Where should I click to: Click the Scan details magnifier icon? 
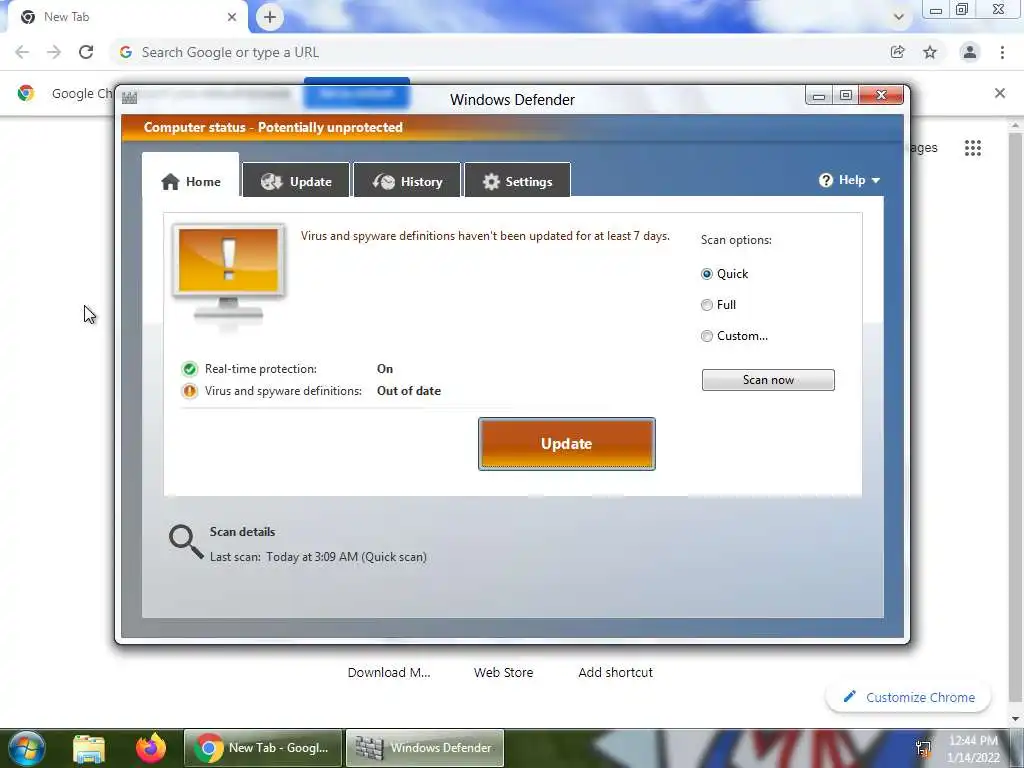click(x=186, y=542)
